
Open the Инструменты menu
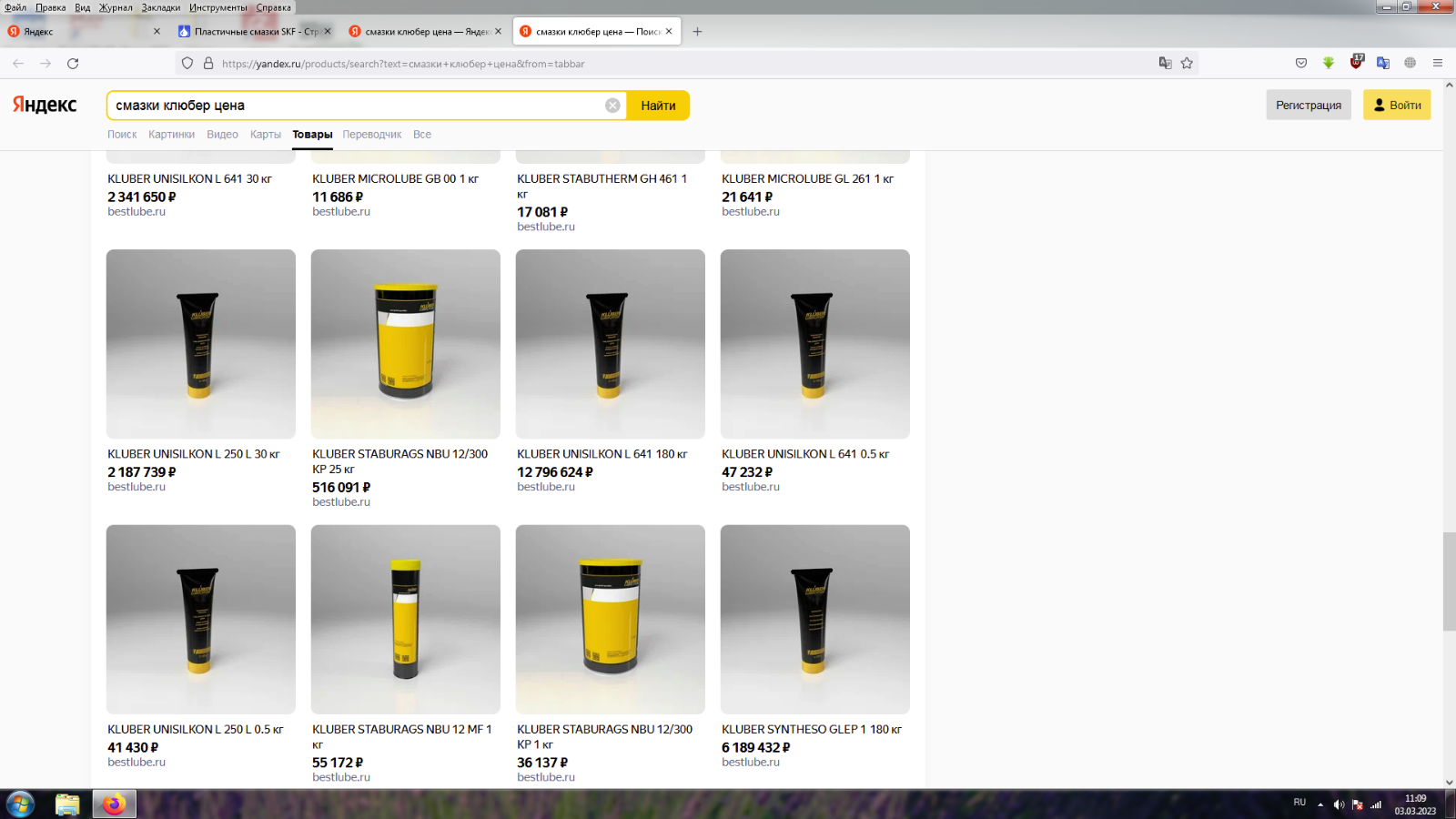coord(218,7)
